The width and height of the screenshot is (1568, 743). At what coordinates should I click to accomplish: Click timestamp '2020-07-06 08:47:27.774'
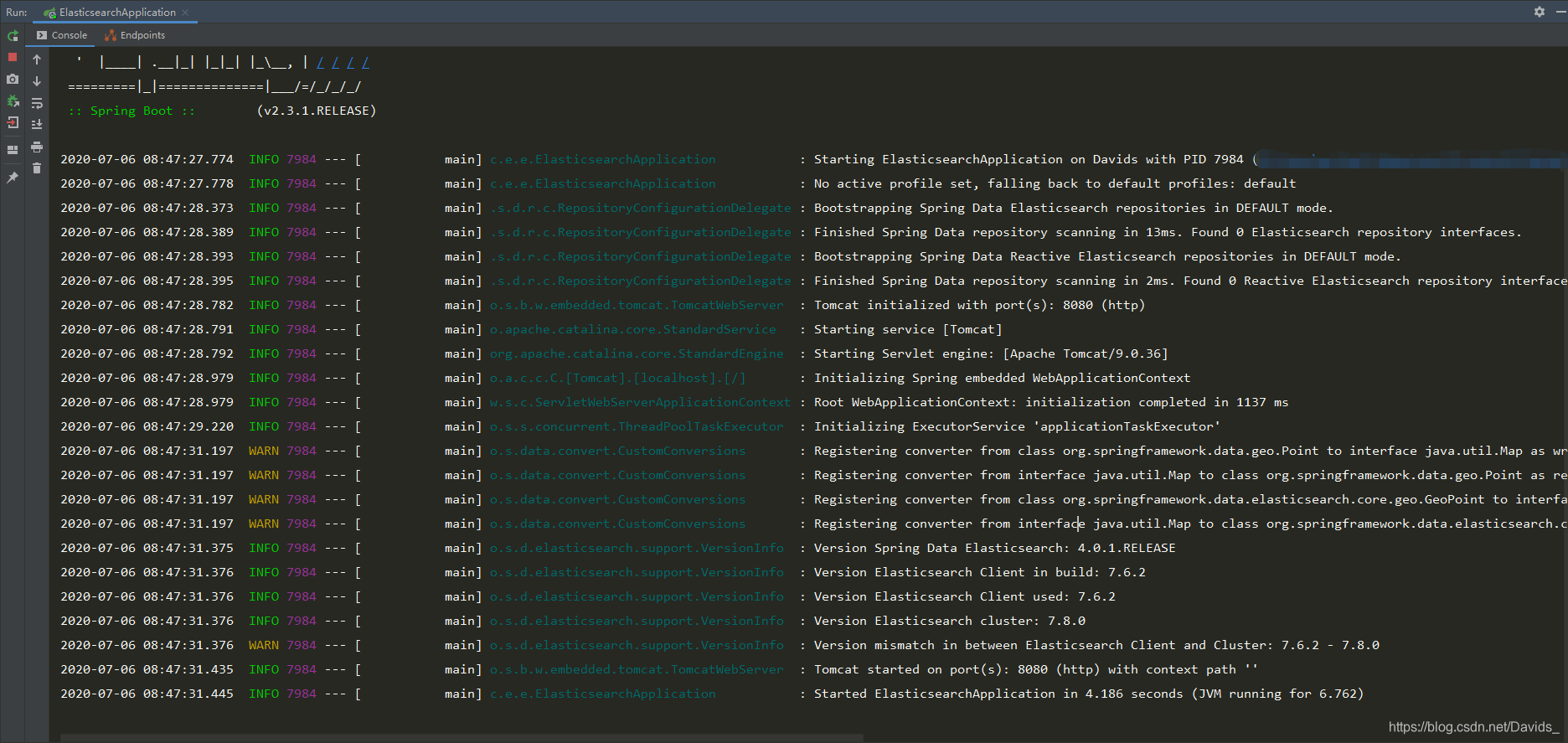point(147,159)
